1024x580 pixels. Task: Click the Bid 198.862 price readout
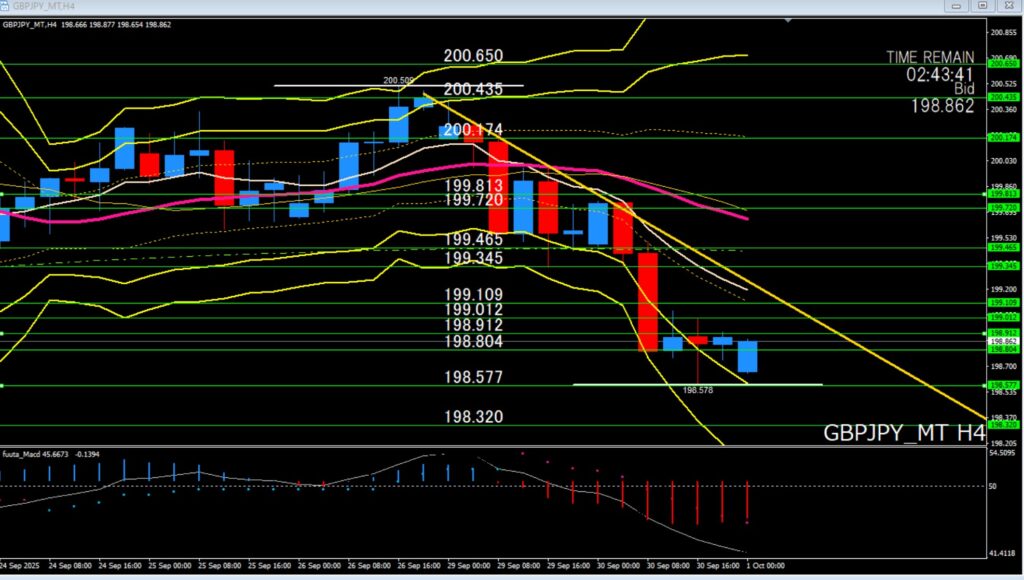click(941, 105)
